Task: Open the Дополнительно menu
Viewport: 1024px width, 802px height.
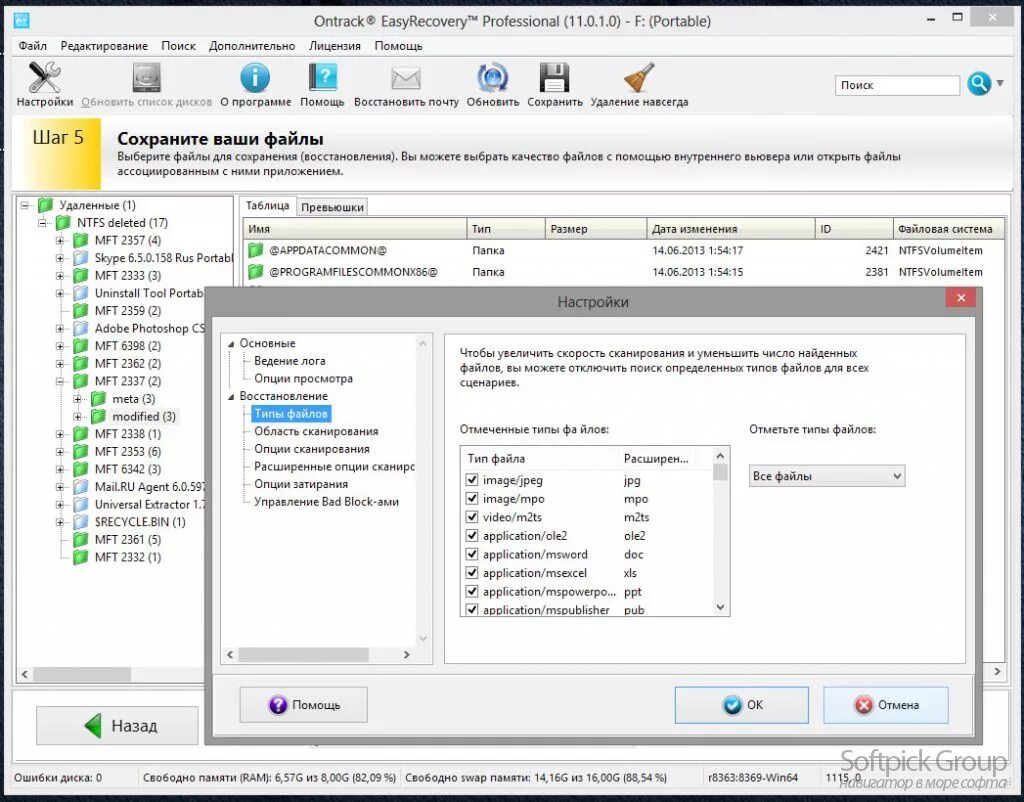Action: pos(252,46)
